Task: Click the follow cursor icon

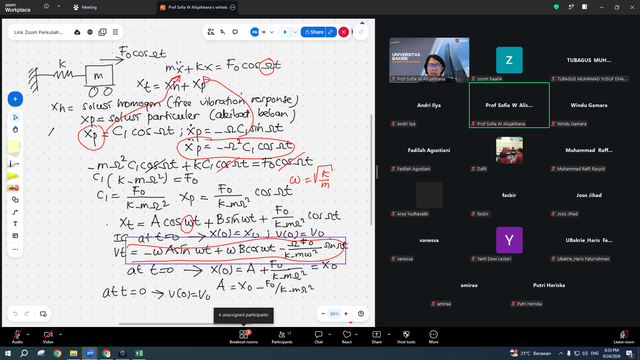Action: click(x=223, y=32)
